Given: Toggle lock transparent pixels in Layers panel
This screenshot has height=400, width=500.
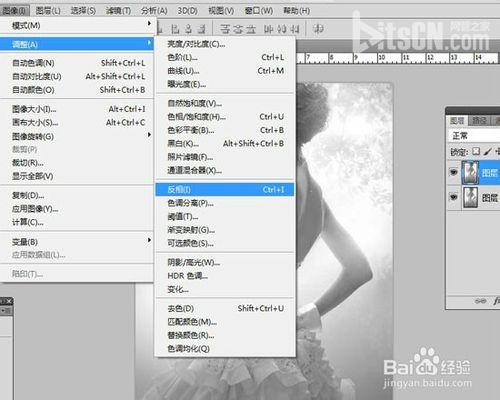Looking at the screenshot, I should click(476, 152).
